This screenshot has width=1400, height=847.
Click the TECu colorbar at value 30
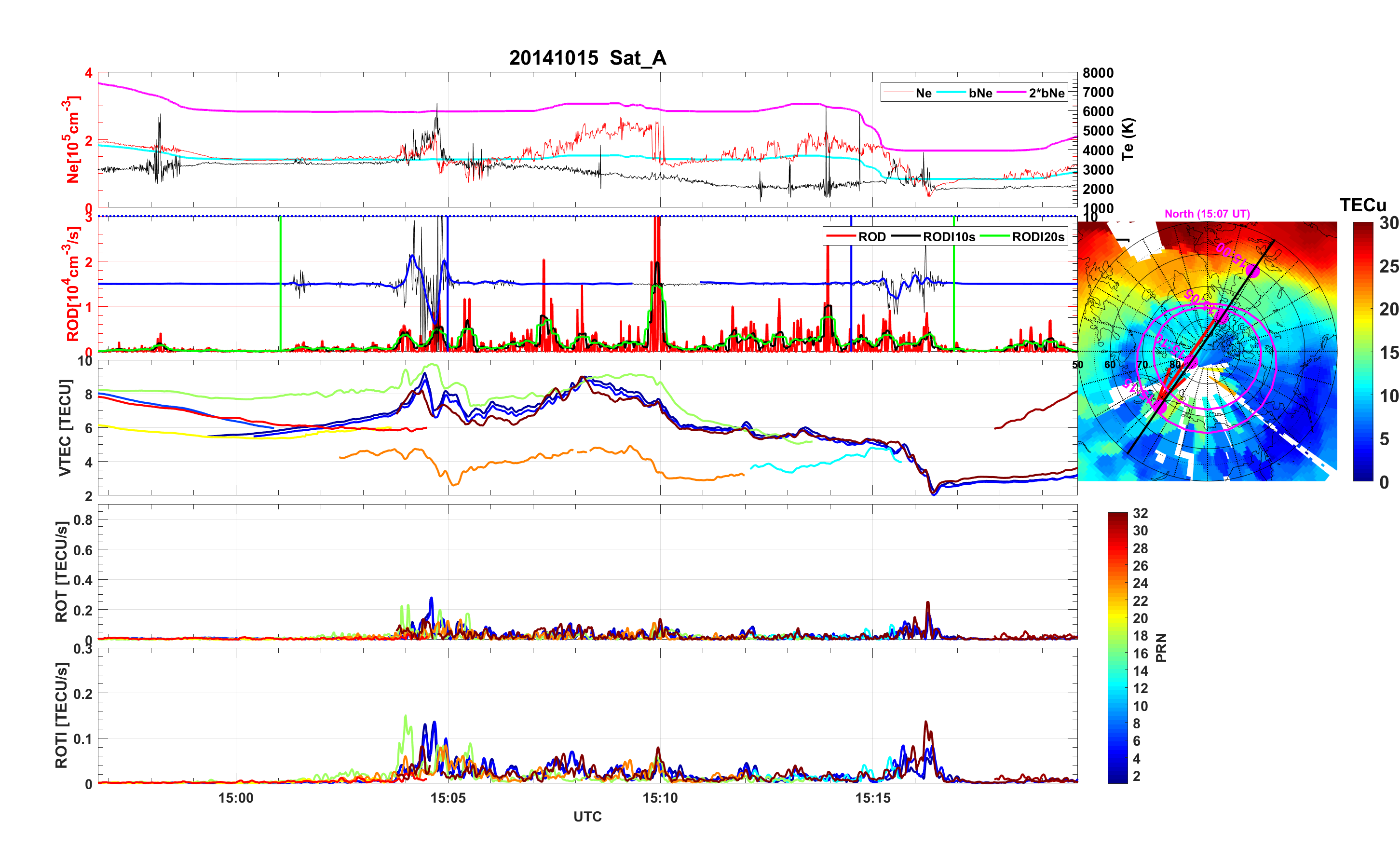click(1363, 224)
